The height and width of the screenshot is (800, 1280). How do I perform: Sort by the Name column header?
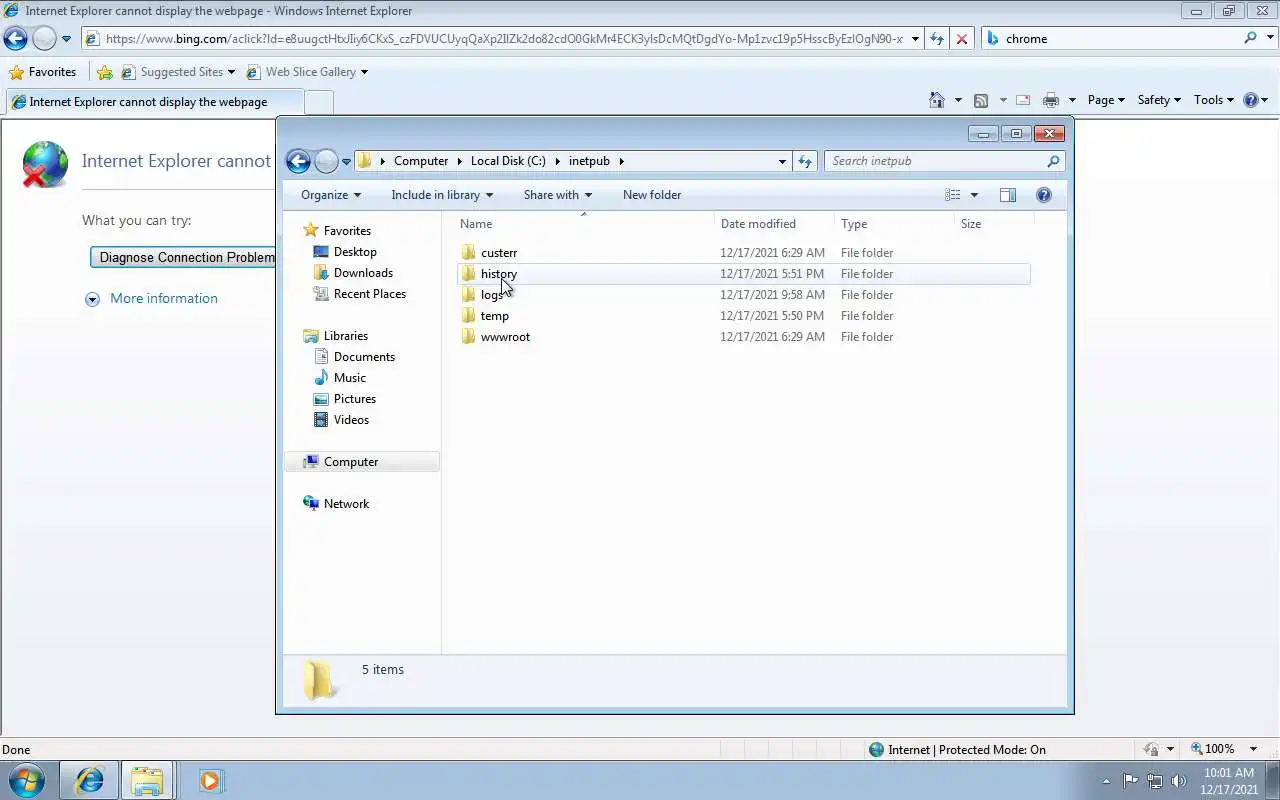pos(584,224)
